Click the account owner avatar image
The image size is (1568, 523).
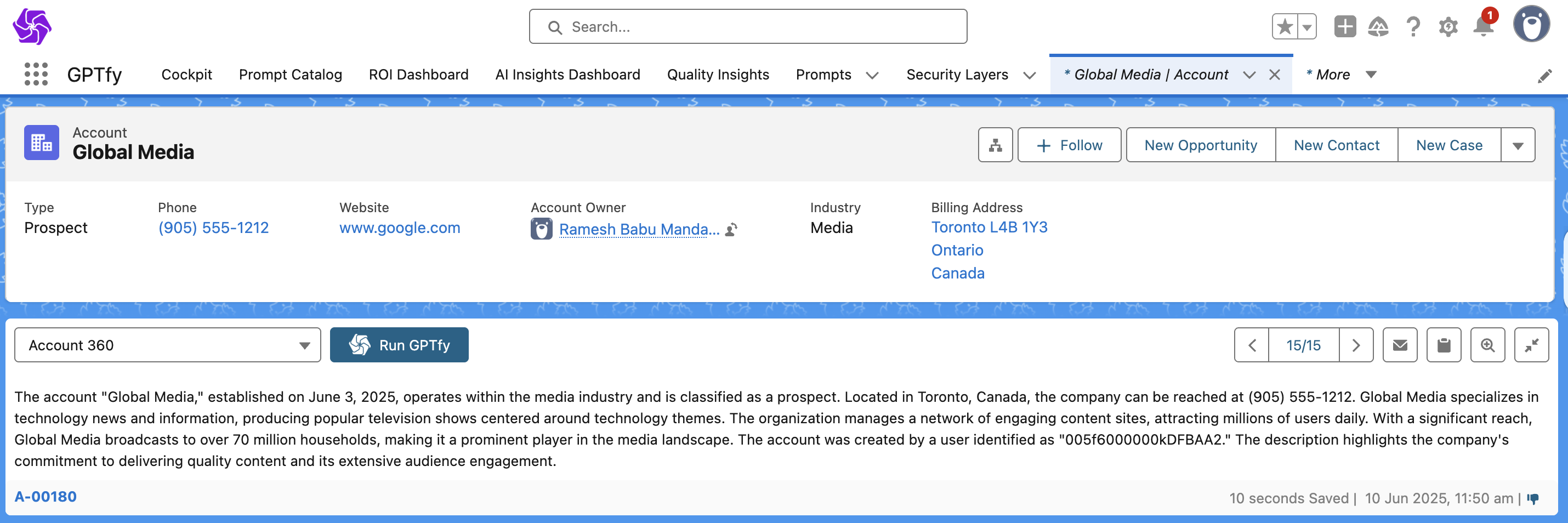tap(541, 229)
